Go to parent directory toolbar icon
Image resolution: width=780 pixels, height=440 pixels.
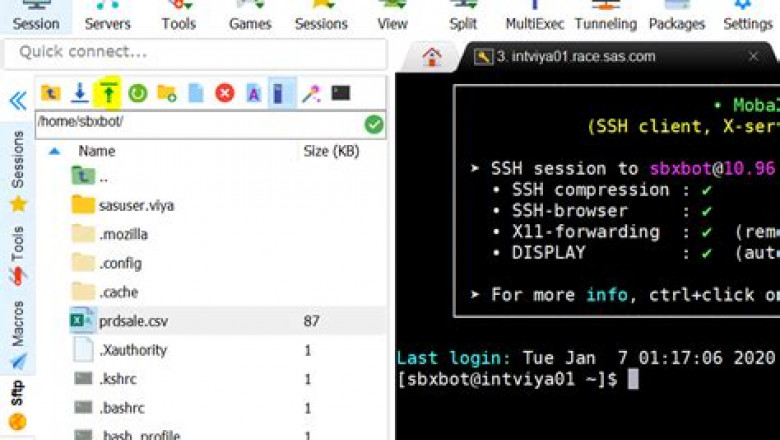click(x=50, y=93)
